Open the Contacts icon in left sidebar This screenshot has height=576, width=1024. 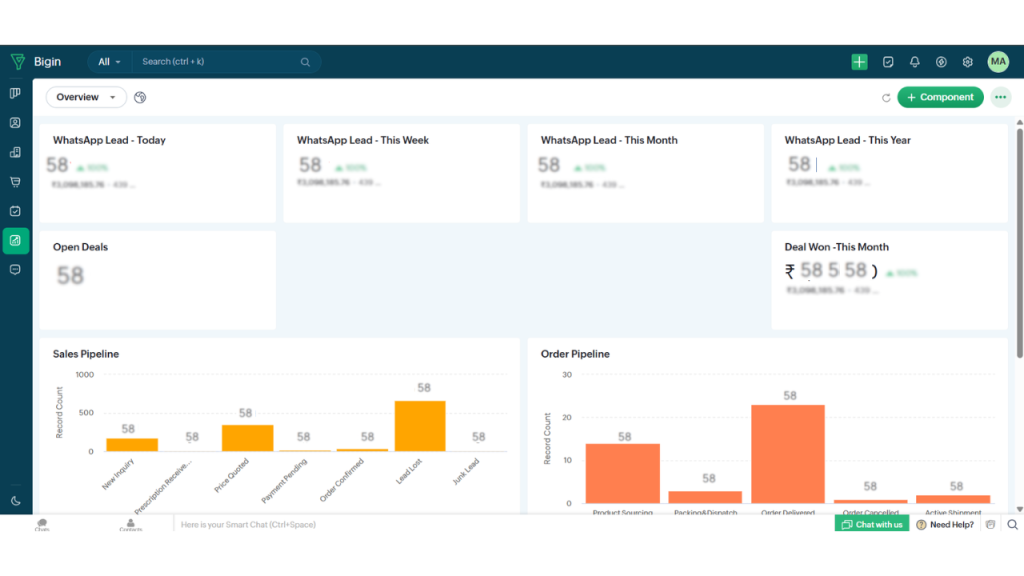15,123
